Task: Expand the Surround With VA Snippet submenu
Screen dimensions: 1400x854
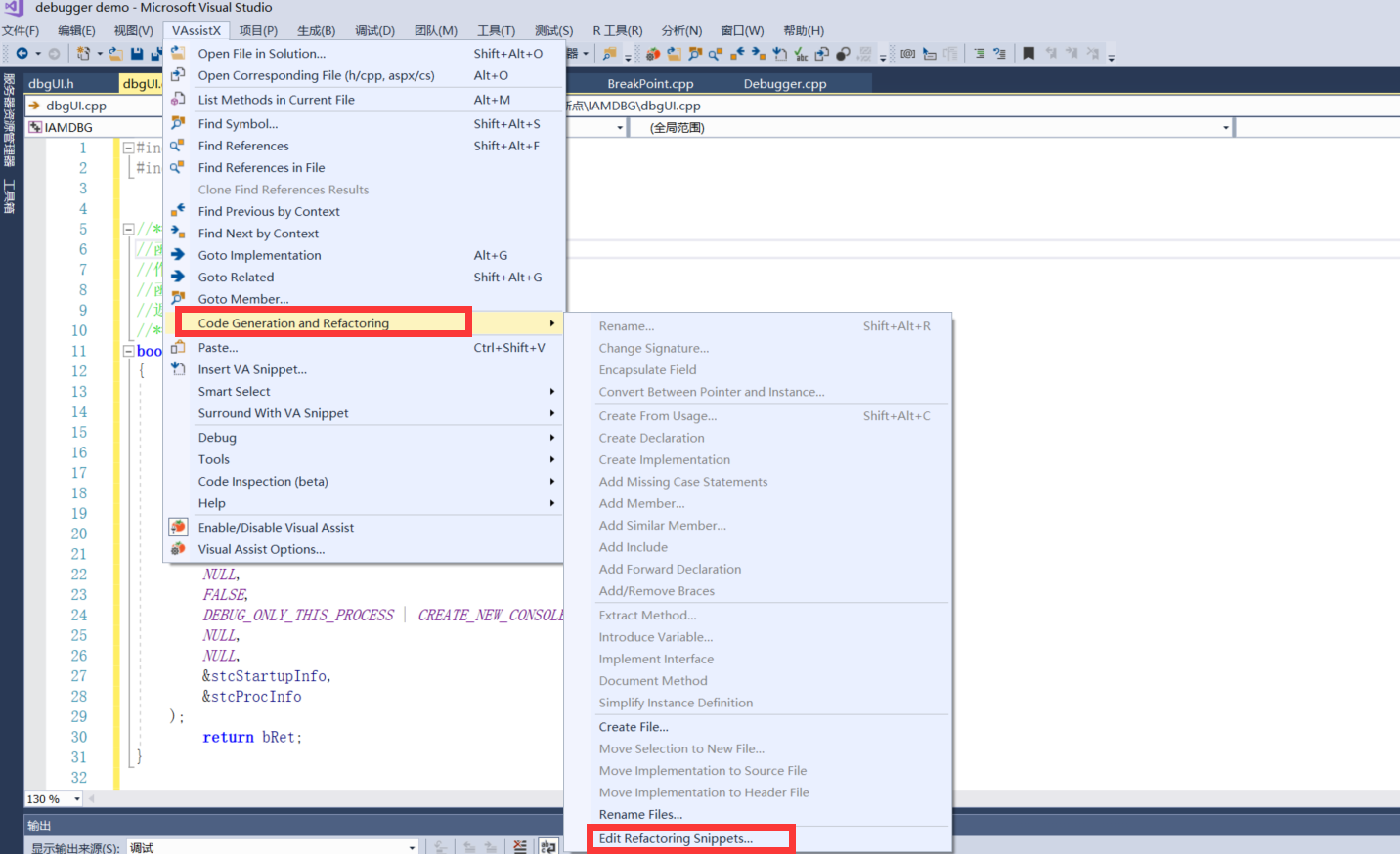Action: [x=364, y=413]
